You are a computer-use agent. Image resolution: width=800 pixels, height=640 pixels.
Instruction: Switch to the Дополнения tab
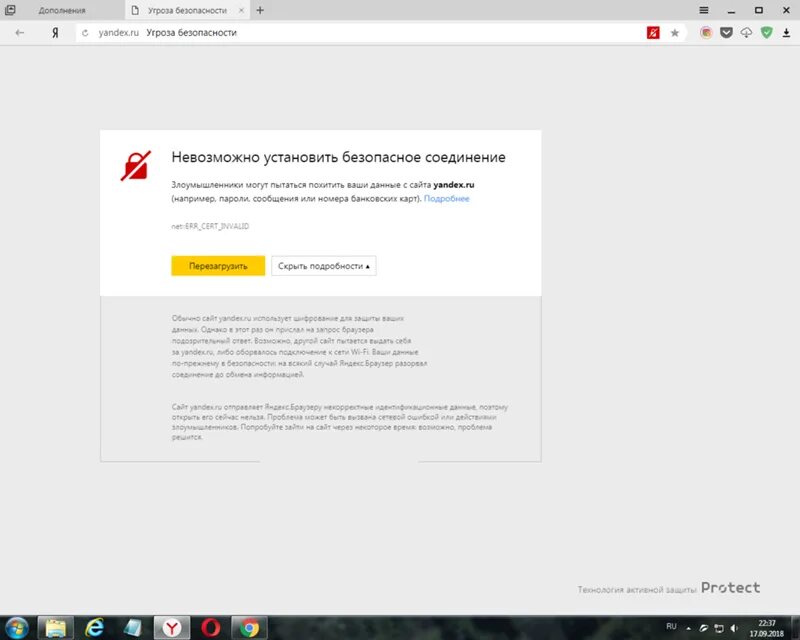click(x=62, y=10)
